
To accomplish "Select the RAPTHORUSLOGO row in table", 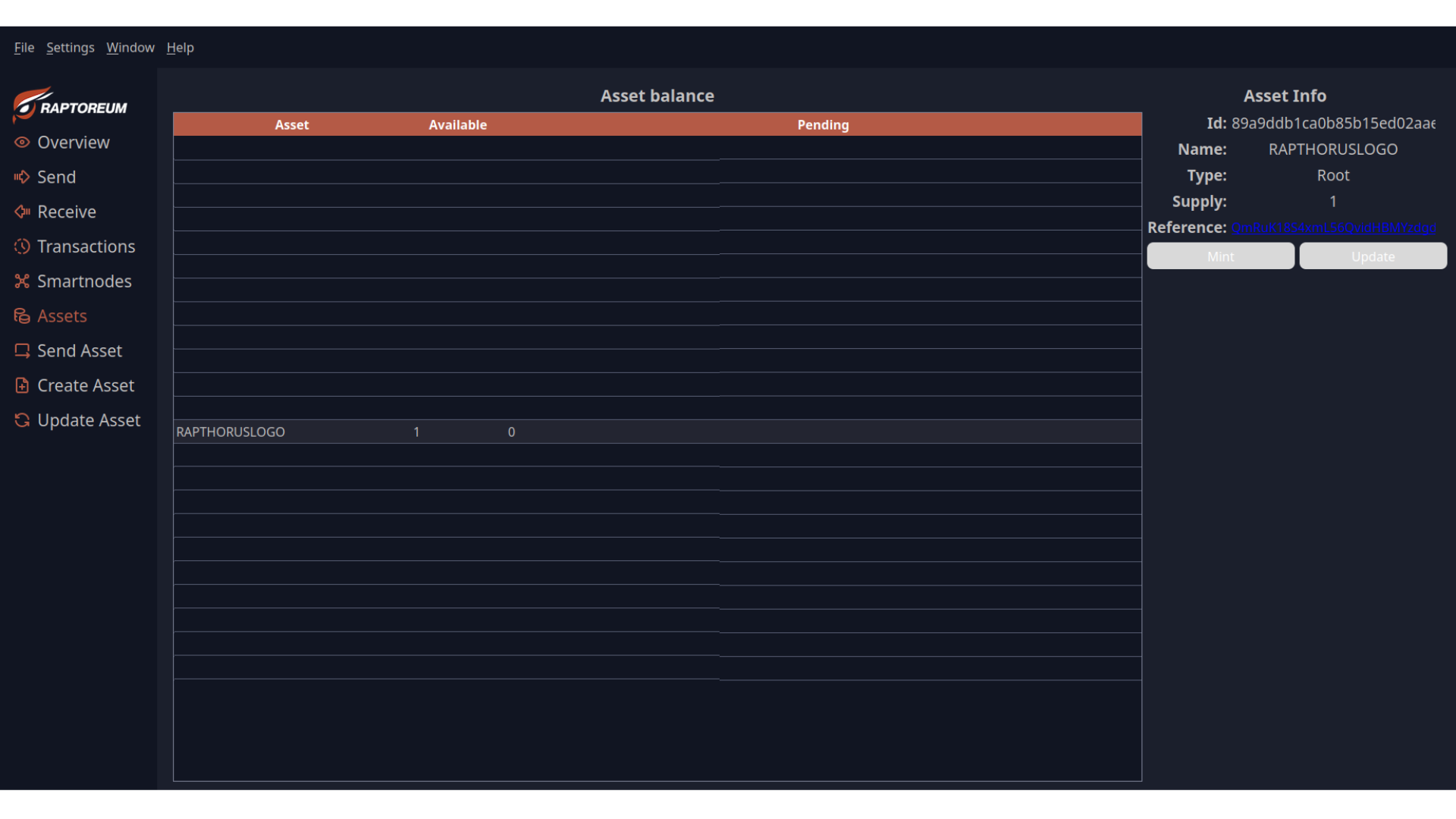I will coord(231,432).
